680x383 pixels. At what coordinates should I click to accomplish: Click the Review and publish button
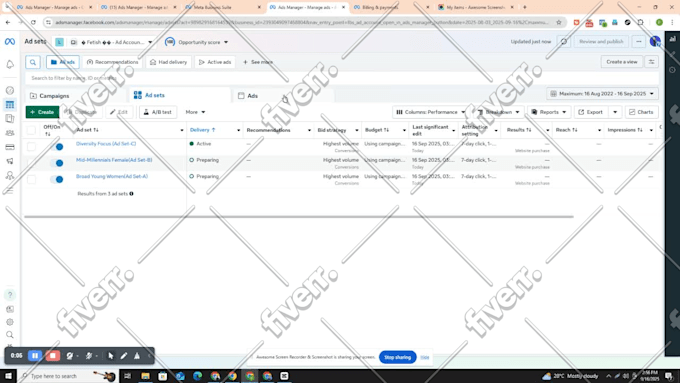(x=601, y=42)
